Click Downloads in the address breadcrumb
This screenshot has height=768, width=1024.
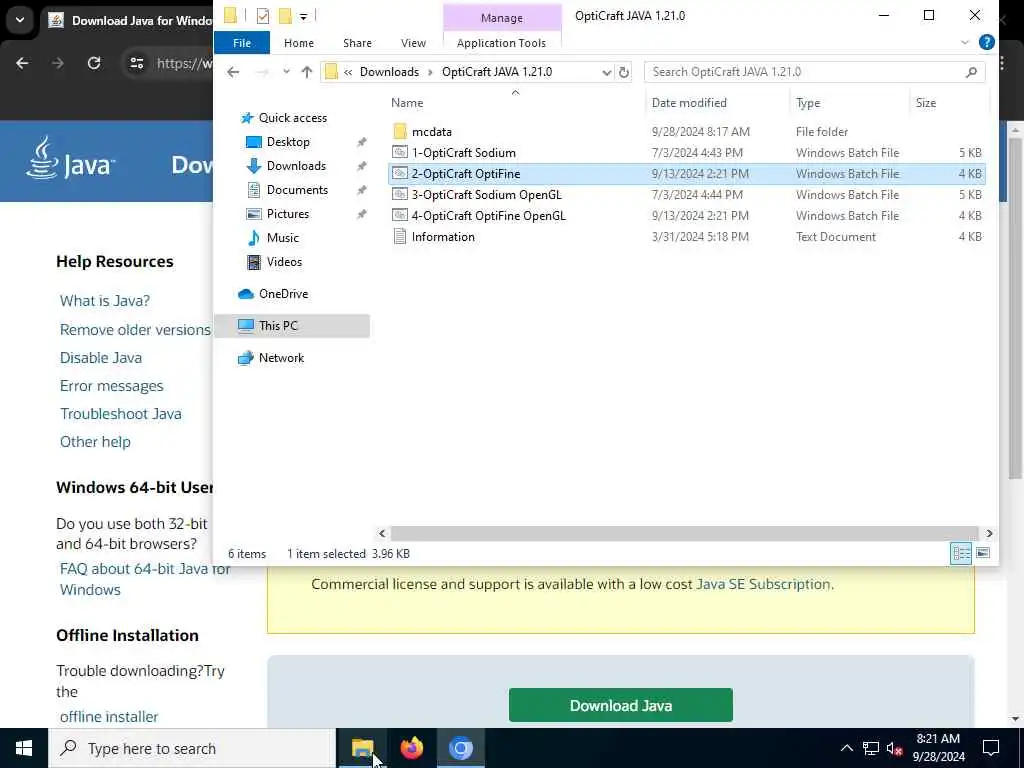[389, 72]
